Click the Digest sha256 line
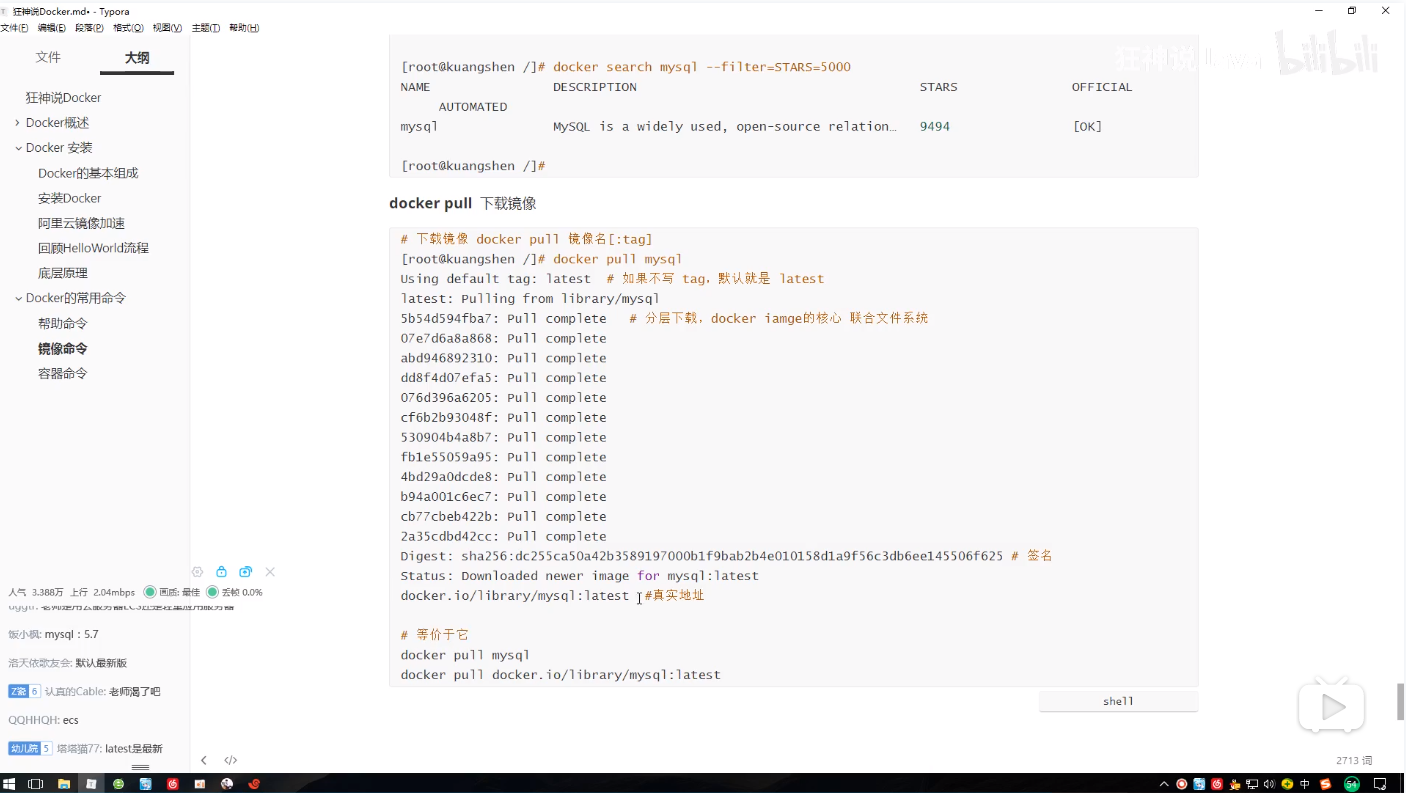The width and height of the screenshot is (1406, 793). [726, 556]
